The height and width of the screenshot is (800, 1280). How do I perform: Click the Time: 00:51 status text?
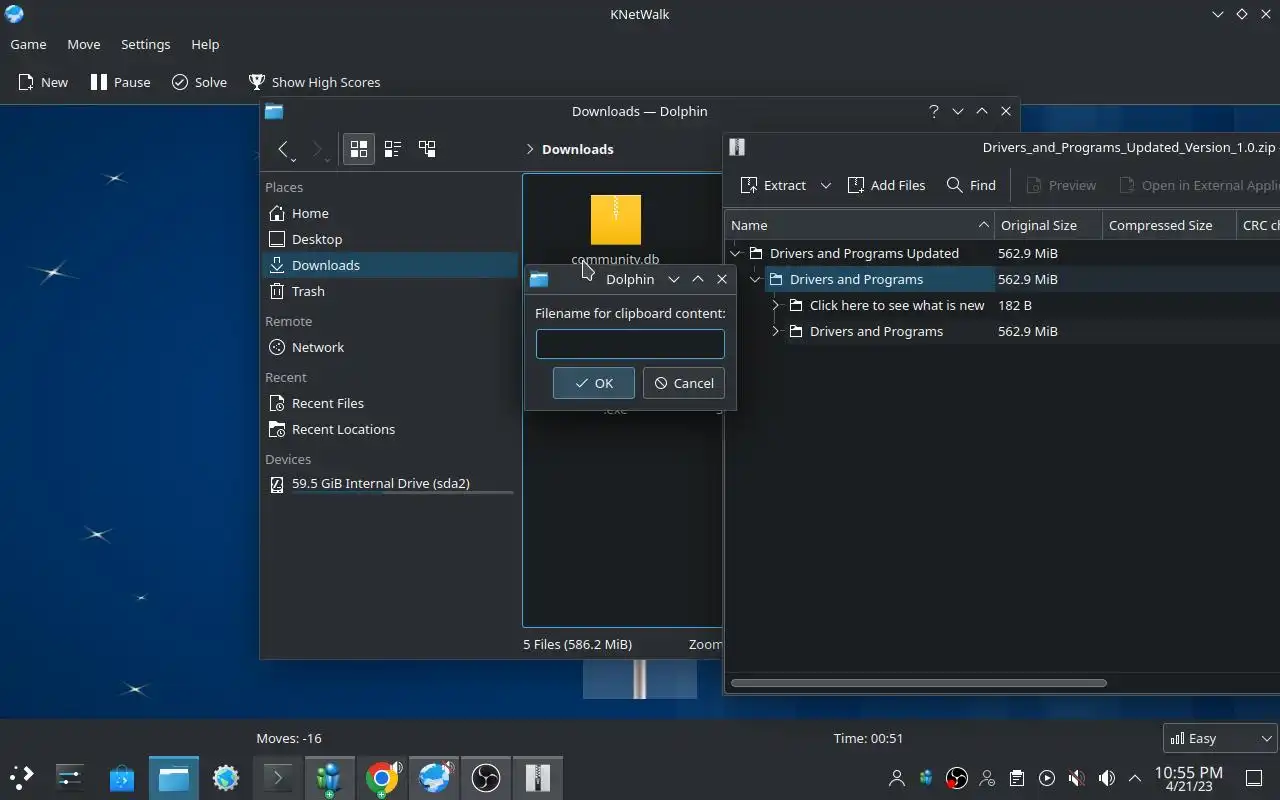pyautogui.click(x=868, y=738)
